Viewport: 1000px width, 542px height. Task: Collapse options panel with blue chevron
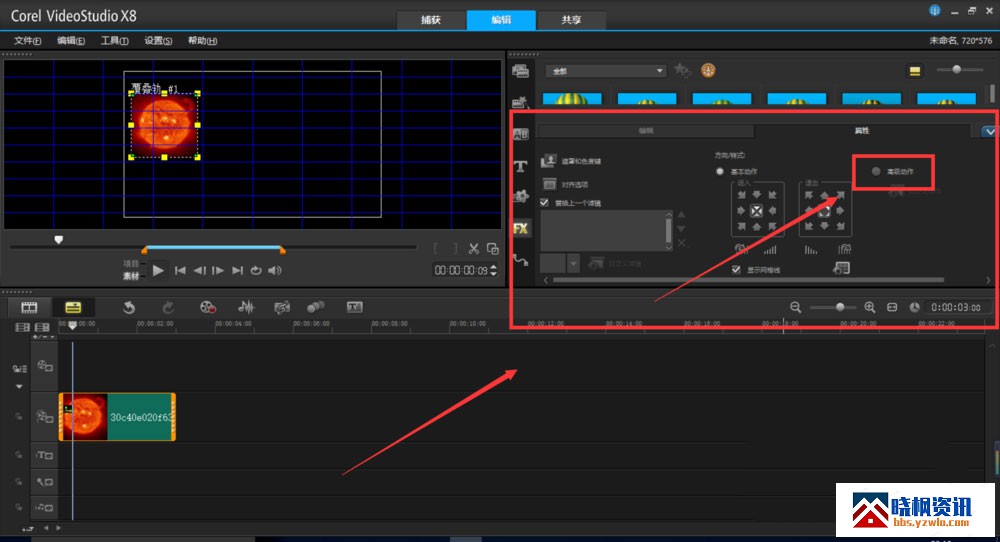[989, 131]
